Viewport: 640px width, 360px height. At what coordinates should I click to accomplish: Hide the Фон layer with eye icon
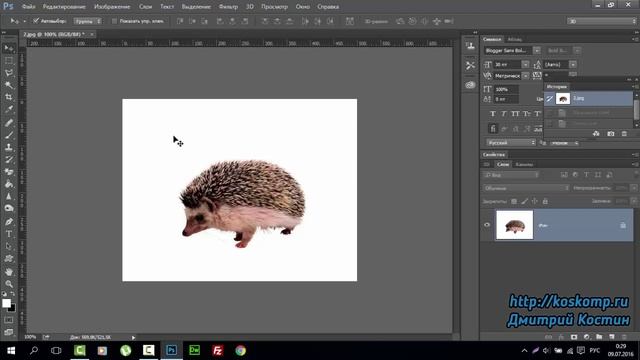(x=487, y=225)
